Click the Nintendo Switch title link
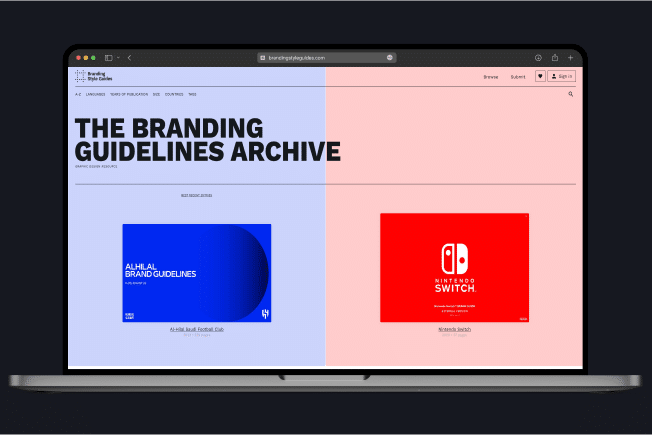The image size is (652, 435). pyautogui.click(x=454, y=329)
